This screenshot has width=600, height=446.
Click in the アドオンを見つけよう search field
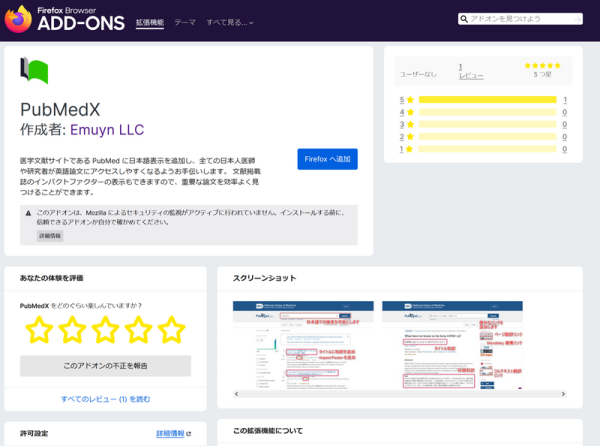(x=520, y=19)
